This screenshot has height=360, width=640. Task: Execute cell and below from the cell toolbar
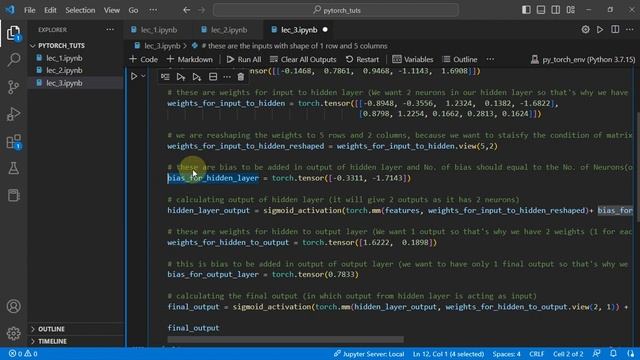coord(197,77)
